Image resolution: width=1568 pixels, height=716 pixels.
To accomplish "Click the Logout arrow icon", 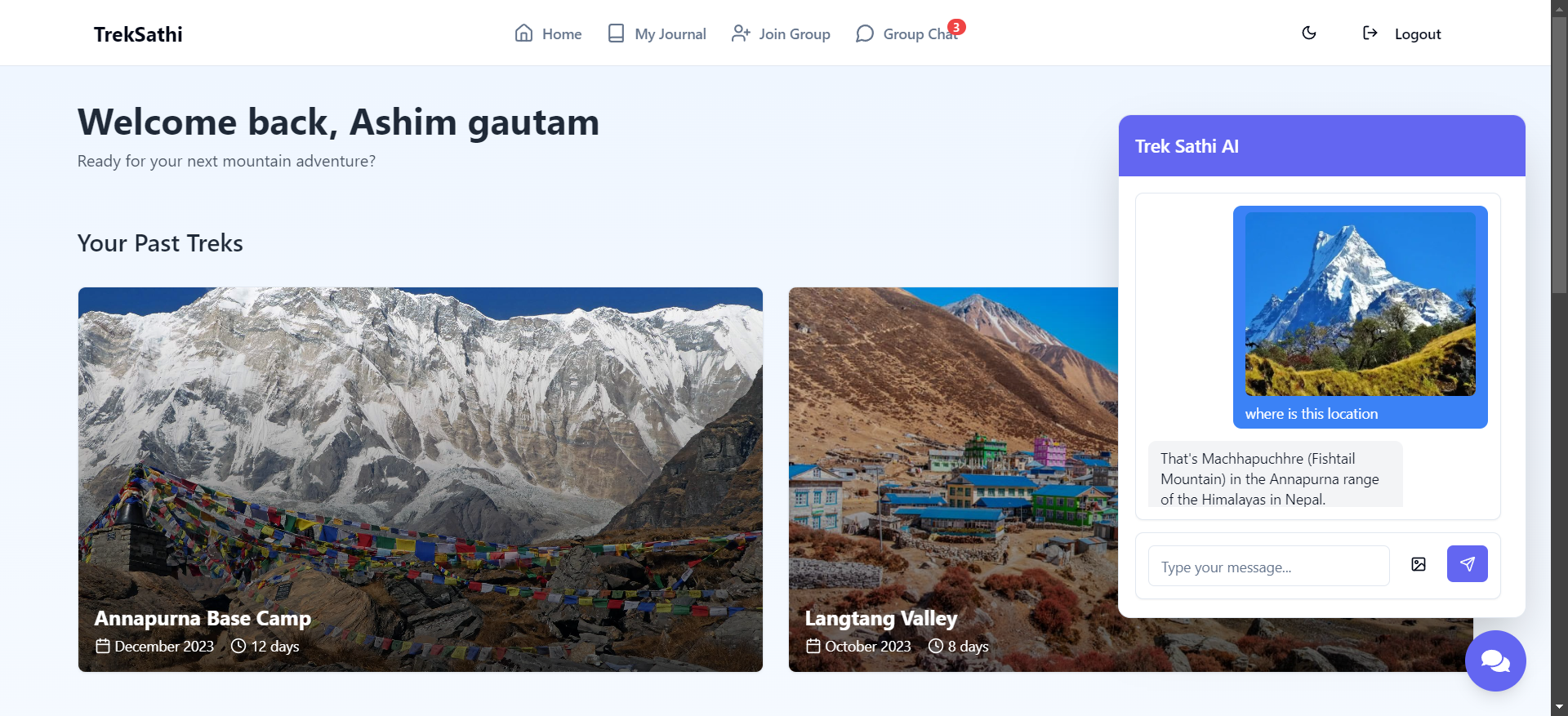I will pos(1370,33).
